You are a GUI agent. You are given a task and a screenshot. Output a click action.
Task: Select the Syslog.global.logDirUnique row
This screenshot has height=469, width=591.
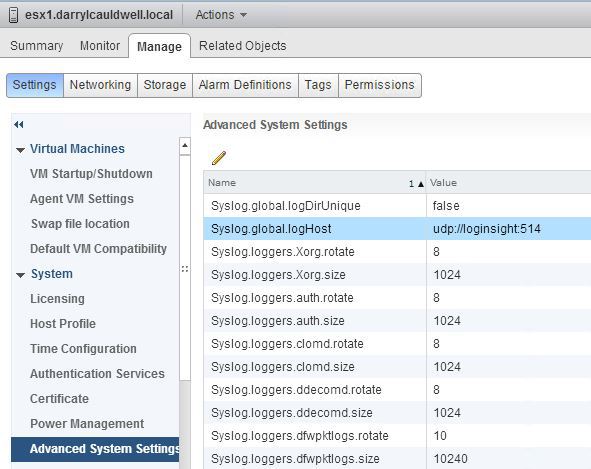[397, 206]
